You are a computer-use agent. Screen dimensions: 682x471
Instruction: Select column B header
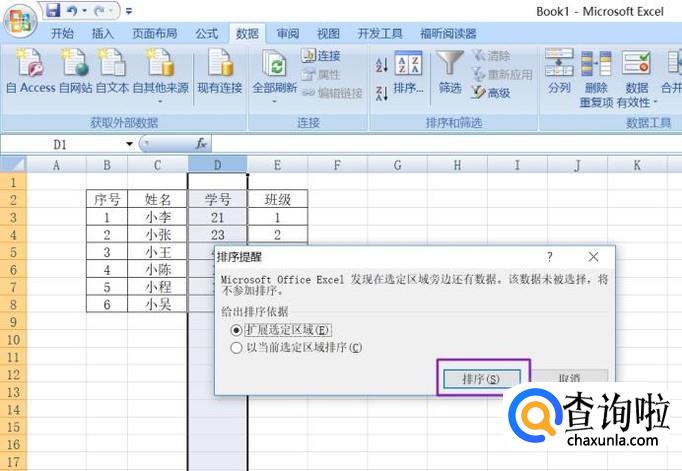point(107,165)
